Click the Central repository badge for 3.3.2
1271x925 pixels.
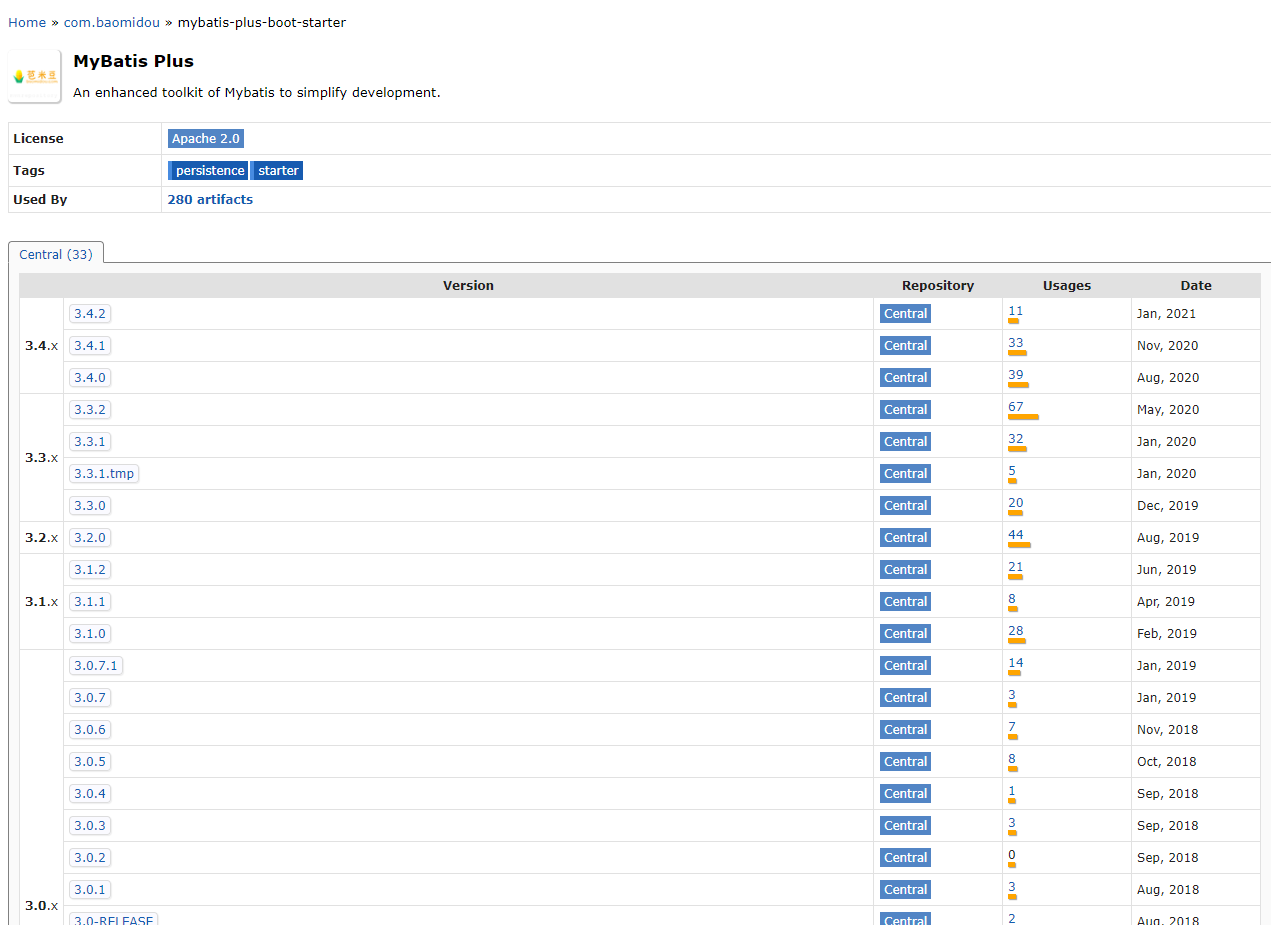pyautogui.click(x=904, y=409)
